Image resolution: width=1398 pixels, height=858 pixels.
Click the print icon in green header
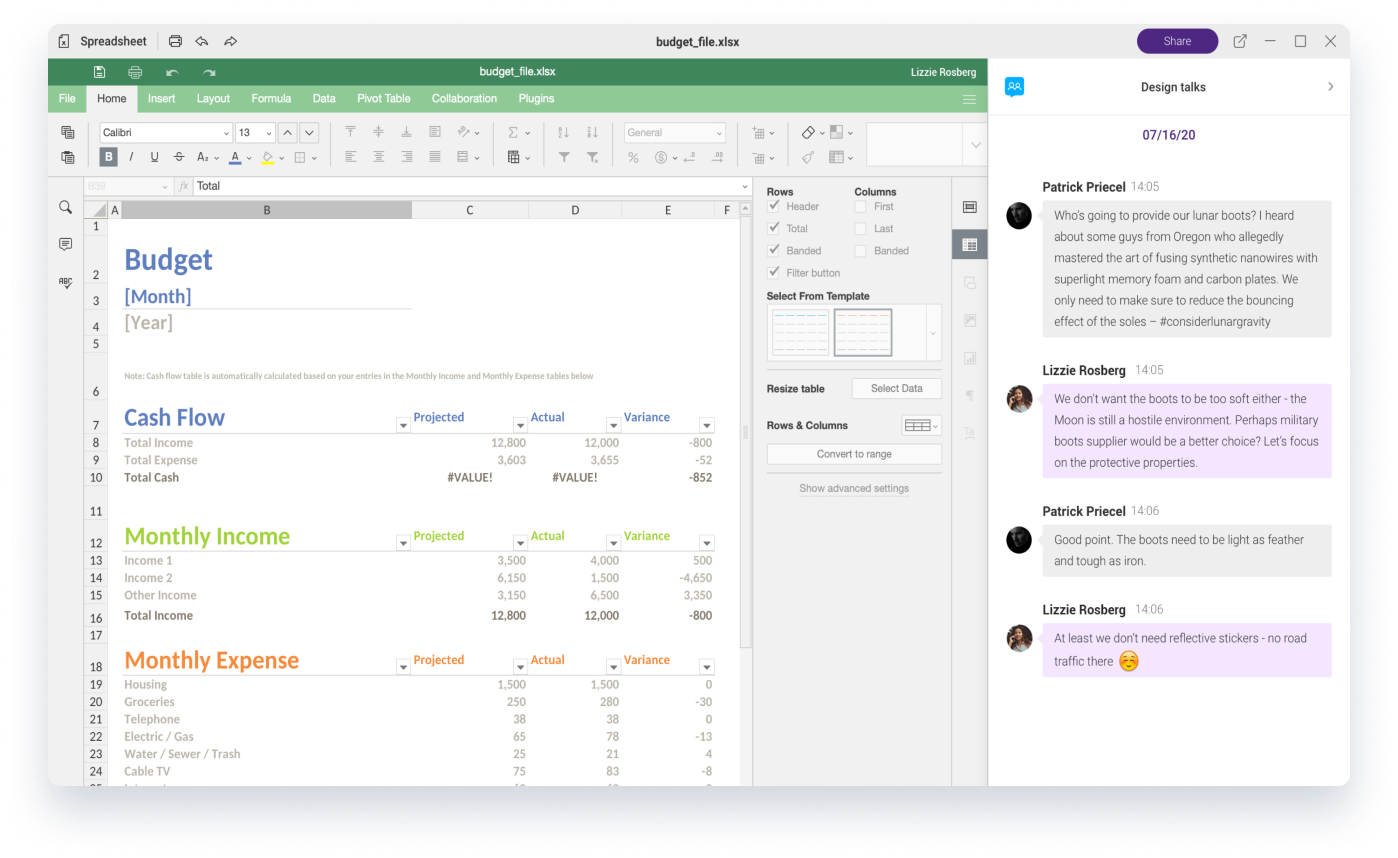[135, 72]
